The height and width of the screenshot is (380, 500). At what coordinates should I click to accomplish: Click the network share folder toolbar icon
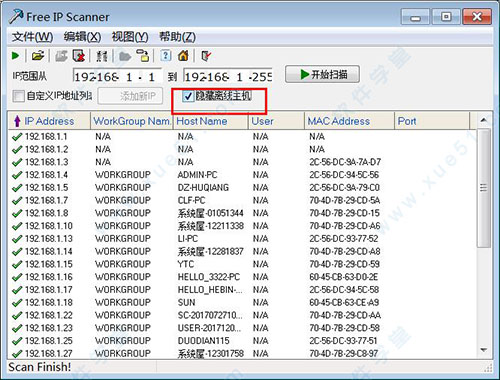(x=143, y=56)
